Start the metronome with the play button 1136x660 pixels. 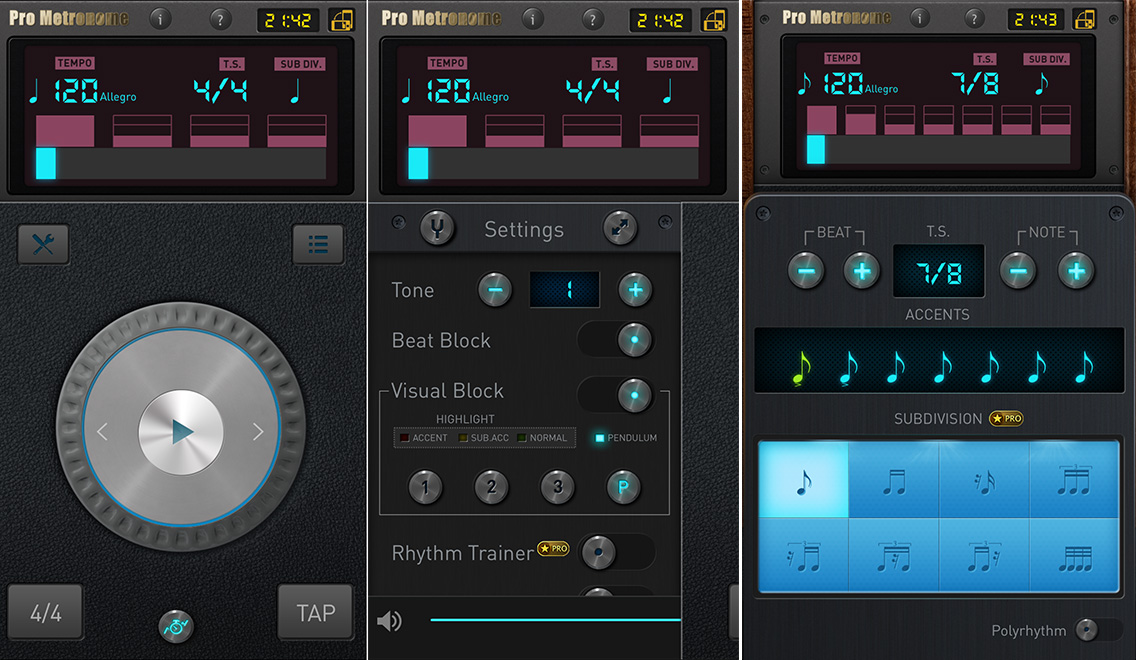[181, 432]
